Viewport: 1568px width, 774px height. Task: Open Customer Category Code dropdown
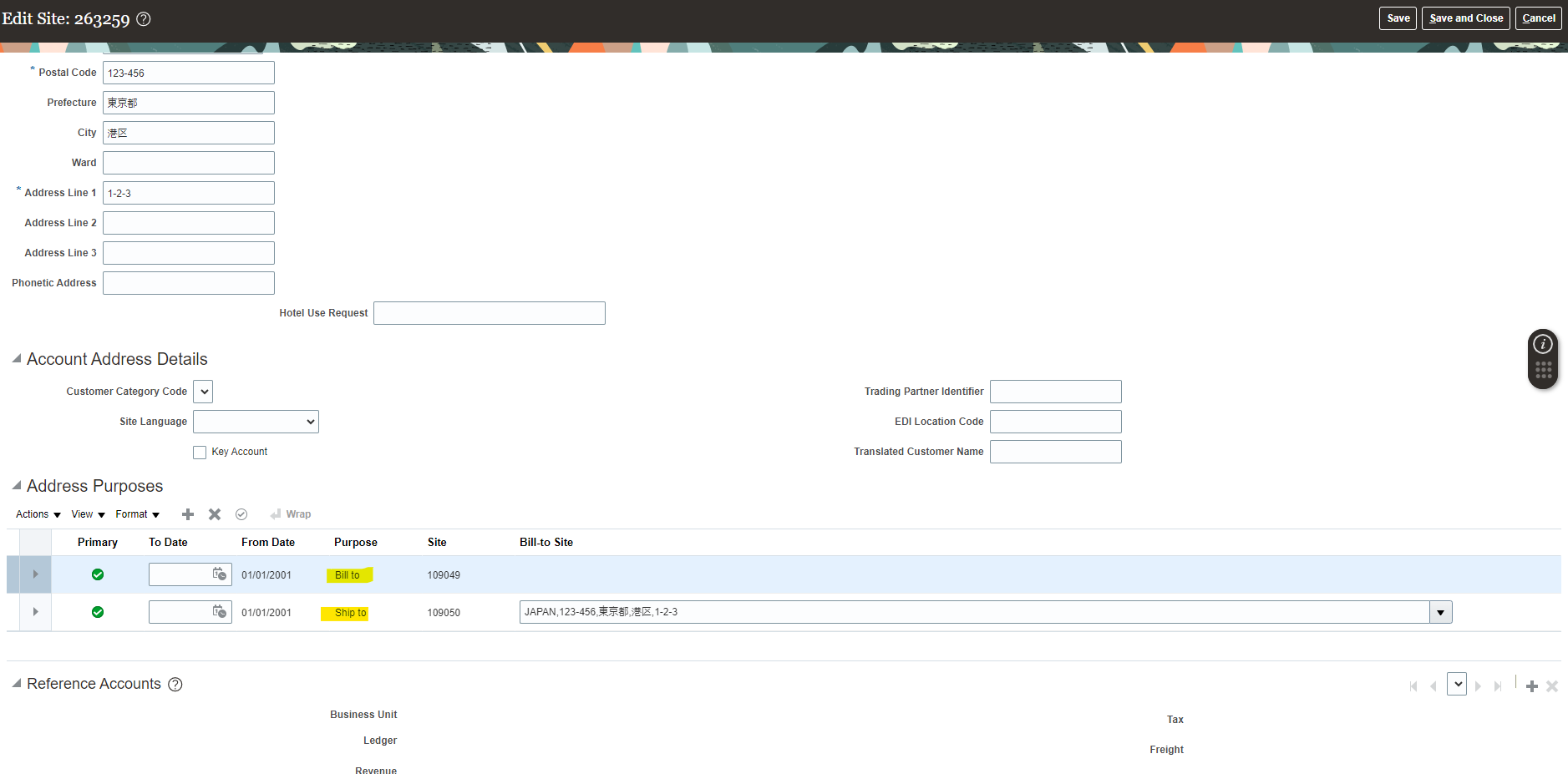click(x=203, y=392)
